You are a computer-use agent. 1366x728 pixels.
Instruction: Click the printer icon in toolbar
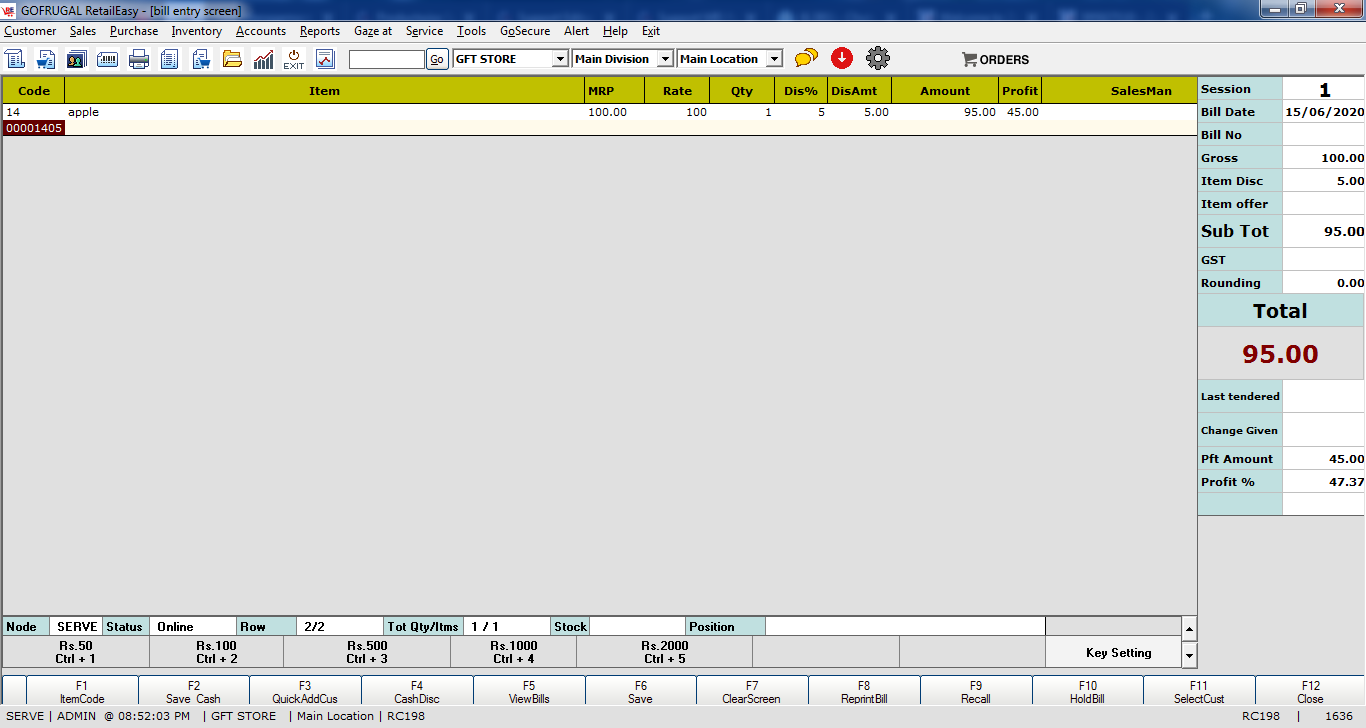[139, 59]
